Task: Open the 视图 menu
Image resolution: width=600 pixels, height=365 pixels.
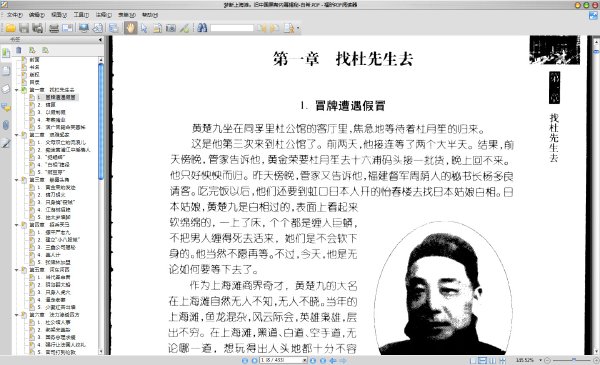Action: pos(59,15)
